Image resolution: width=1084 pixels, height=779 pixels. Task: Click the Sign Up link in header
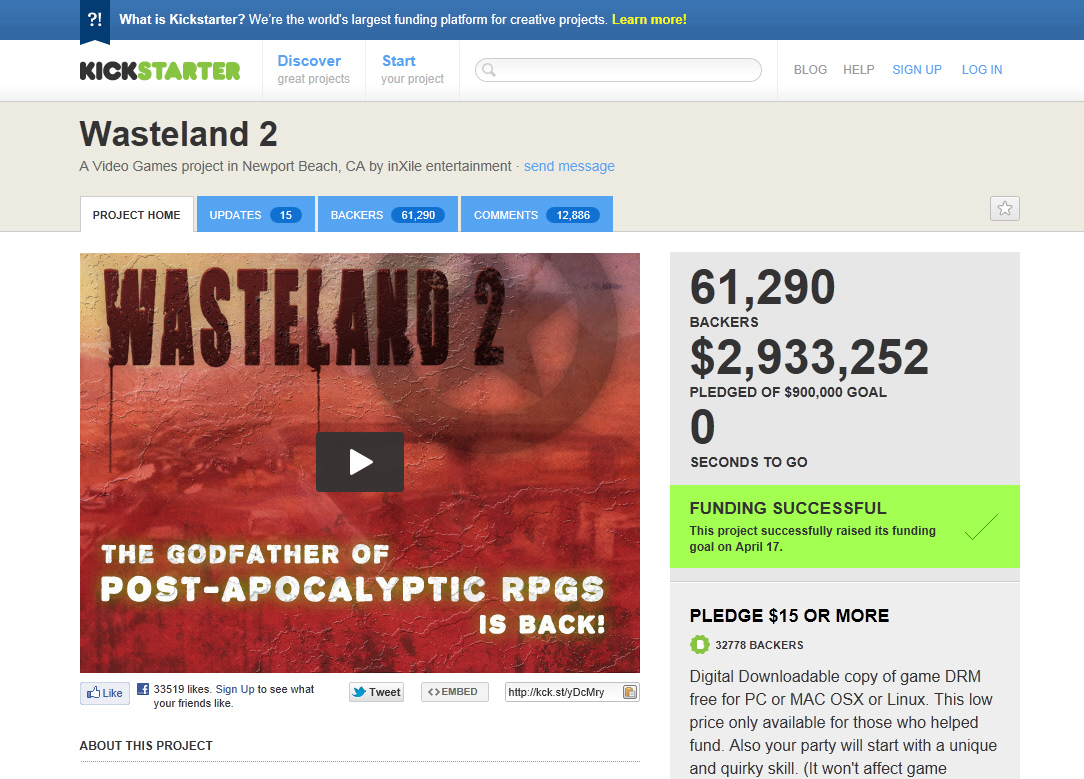click(x=917, y=70)
